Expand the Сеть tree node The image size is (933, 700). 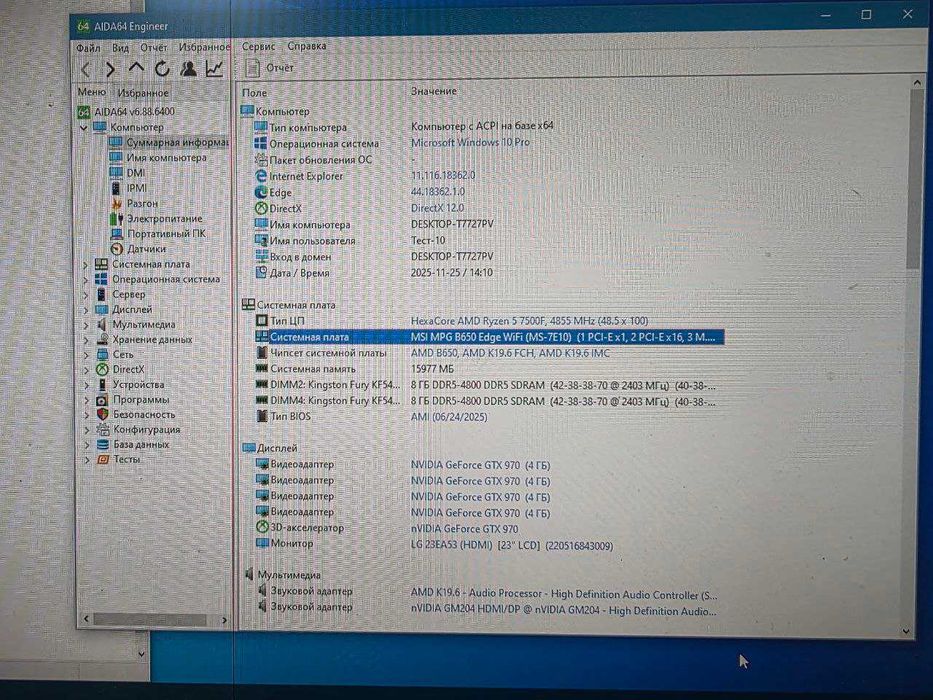point(86,355)
